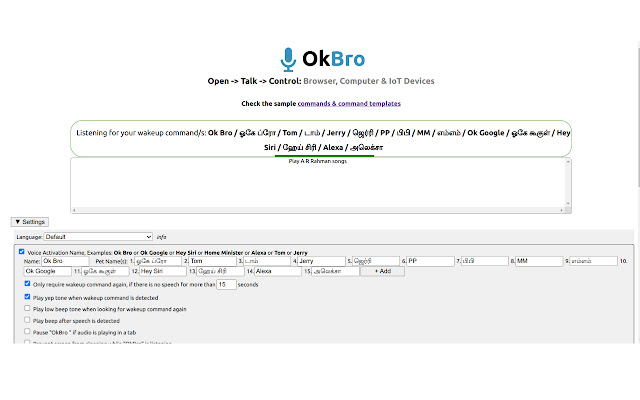Enable Play beep after speech is detected
Screen dimensions: 640x400
point(27,320)
